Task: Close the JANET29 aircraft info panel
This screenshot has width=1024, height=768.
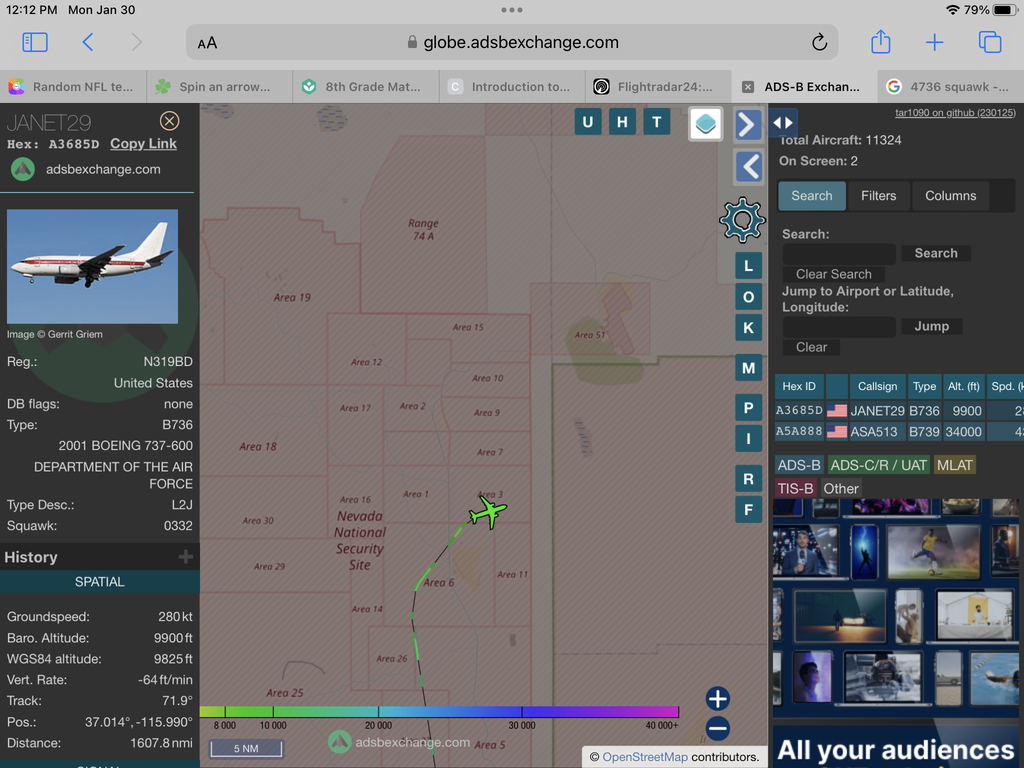Action: click(169, 121)
